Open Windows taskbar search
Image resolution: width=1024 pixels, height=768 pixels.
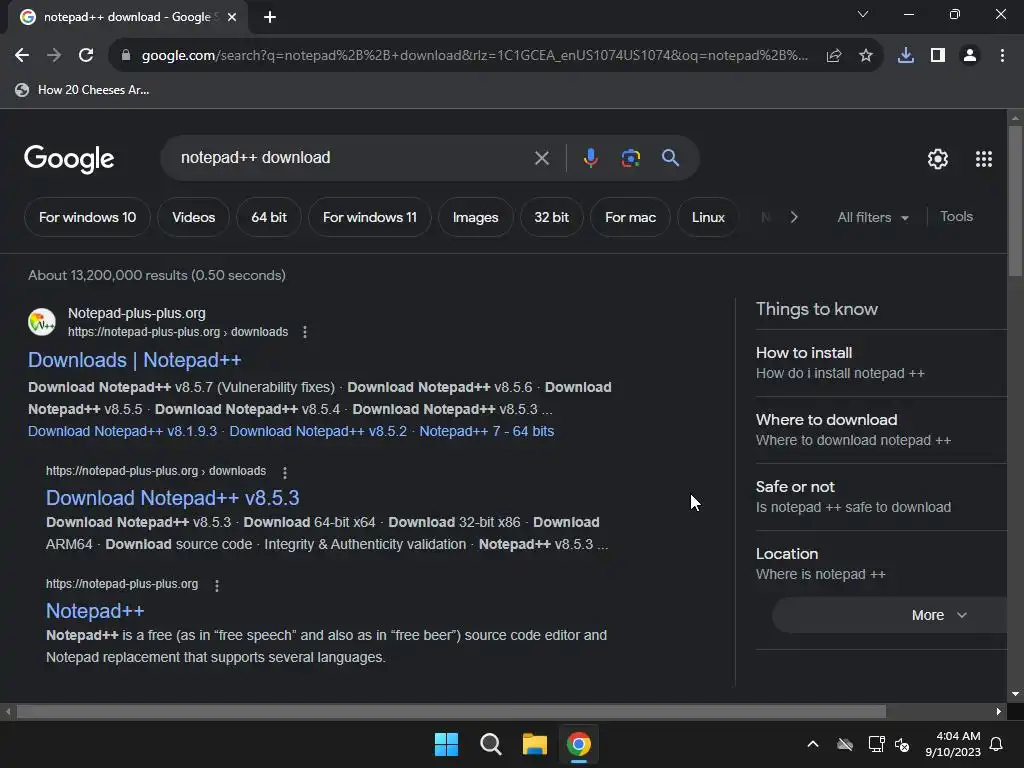tap(490, 744)
